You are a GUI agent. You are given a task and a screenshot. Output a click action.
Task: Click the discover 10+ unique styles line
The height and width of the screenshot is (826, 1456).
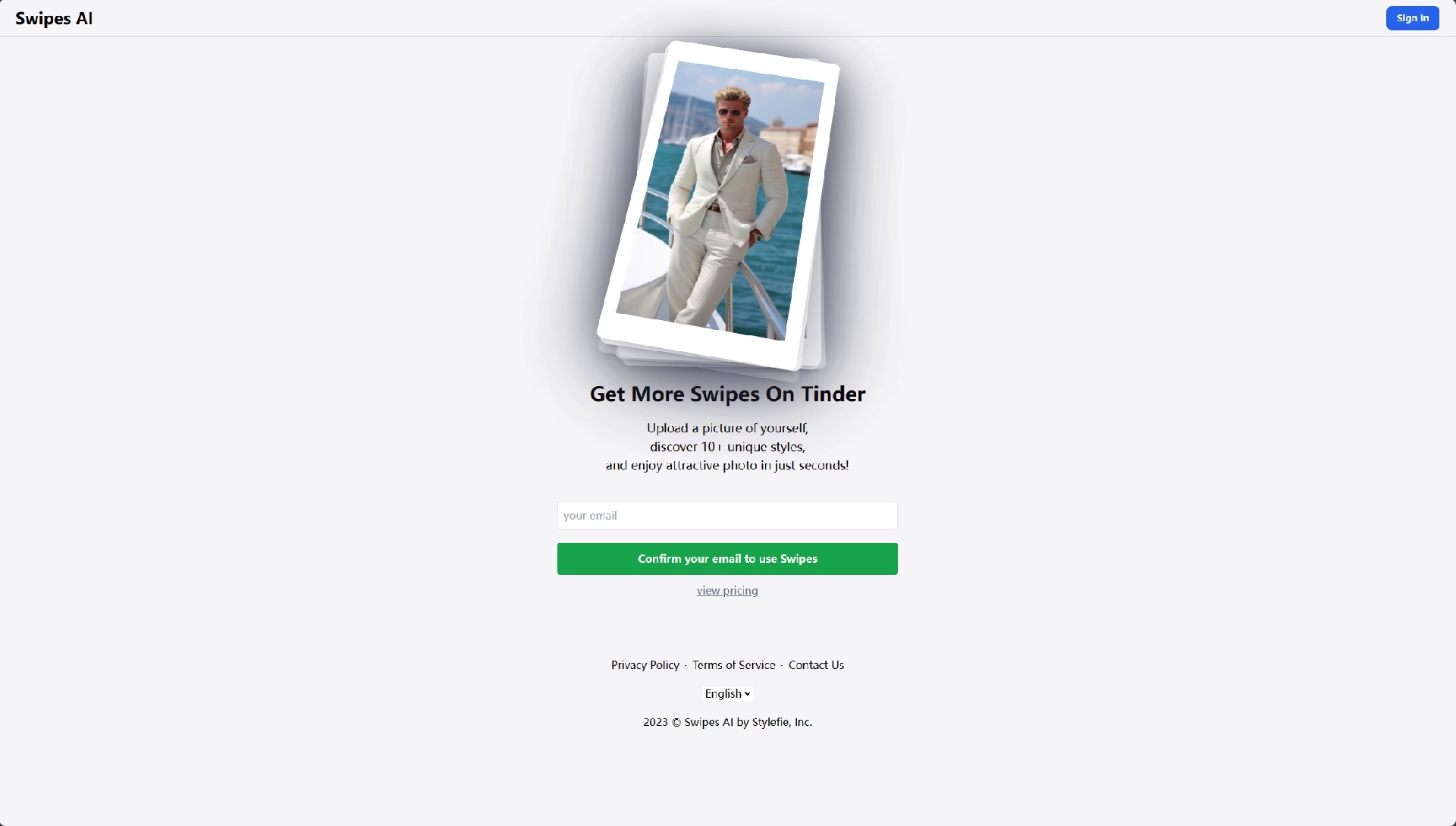727,447
